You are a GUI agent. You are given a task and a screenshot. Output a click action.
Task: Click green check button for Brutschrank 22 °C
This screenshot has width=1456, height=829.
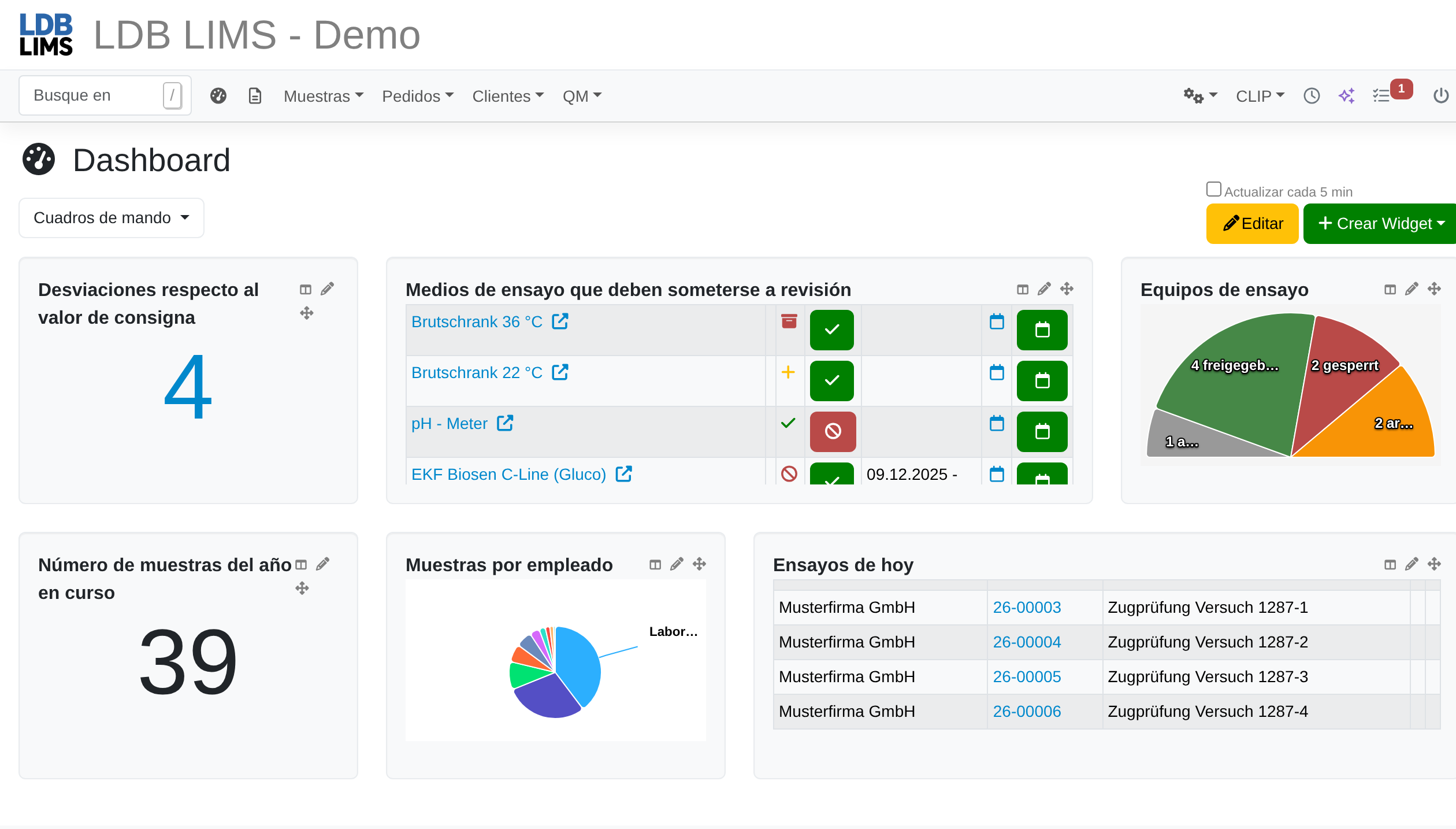pyautogui.click(x=832, y=381)
